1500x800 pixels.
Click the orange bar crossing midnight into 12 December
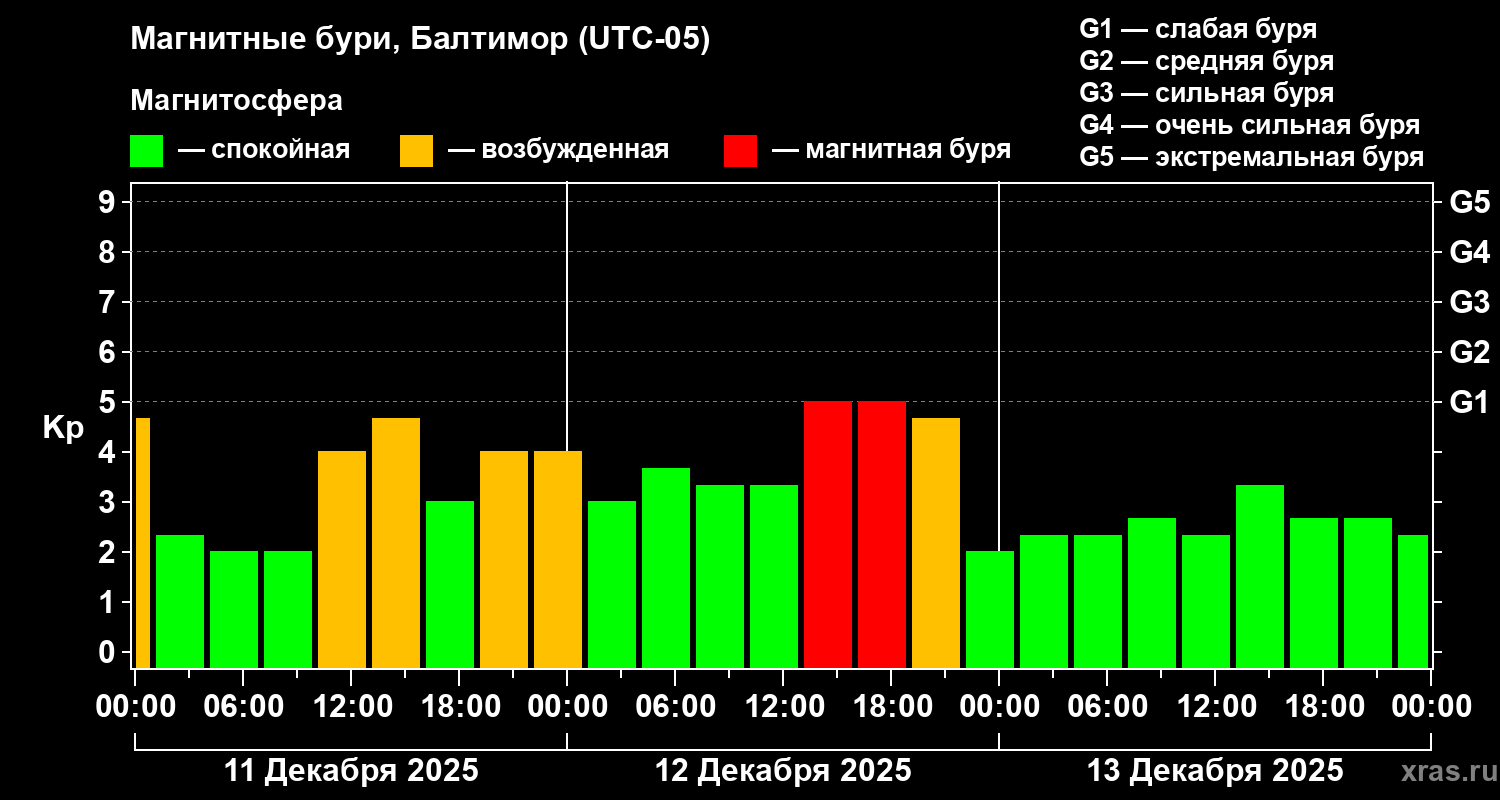point(558,559)
